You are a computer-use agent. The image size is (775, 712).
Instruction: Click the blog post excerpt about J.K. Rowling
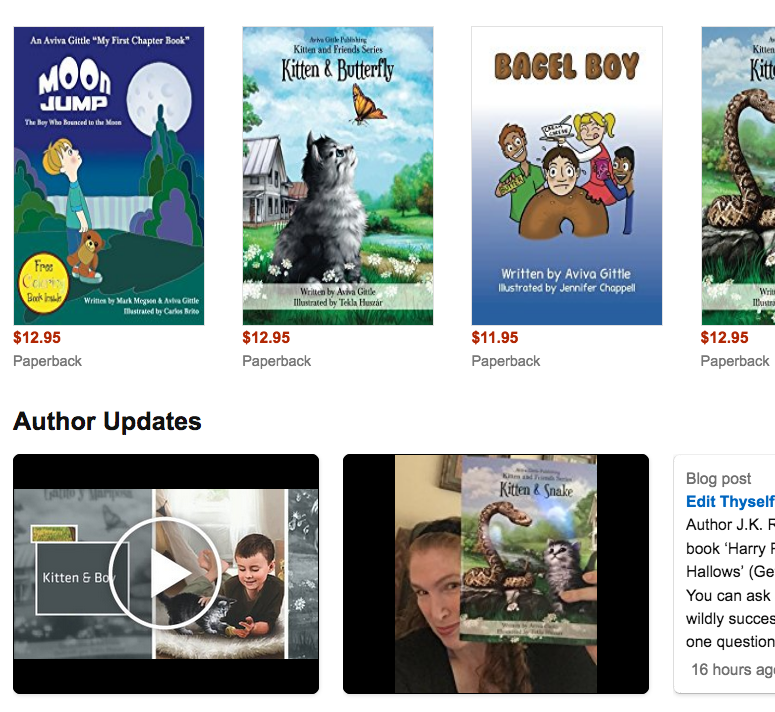tap(730, 583)
